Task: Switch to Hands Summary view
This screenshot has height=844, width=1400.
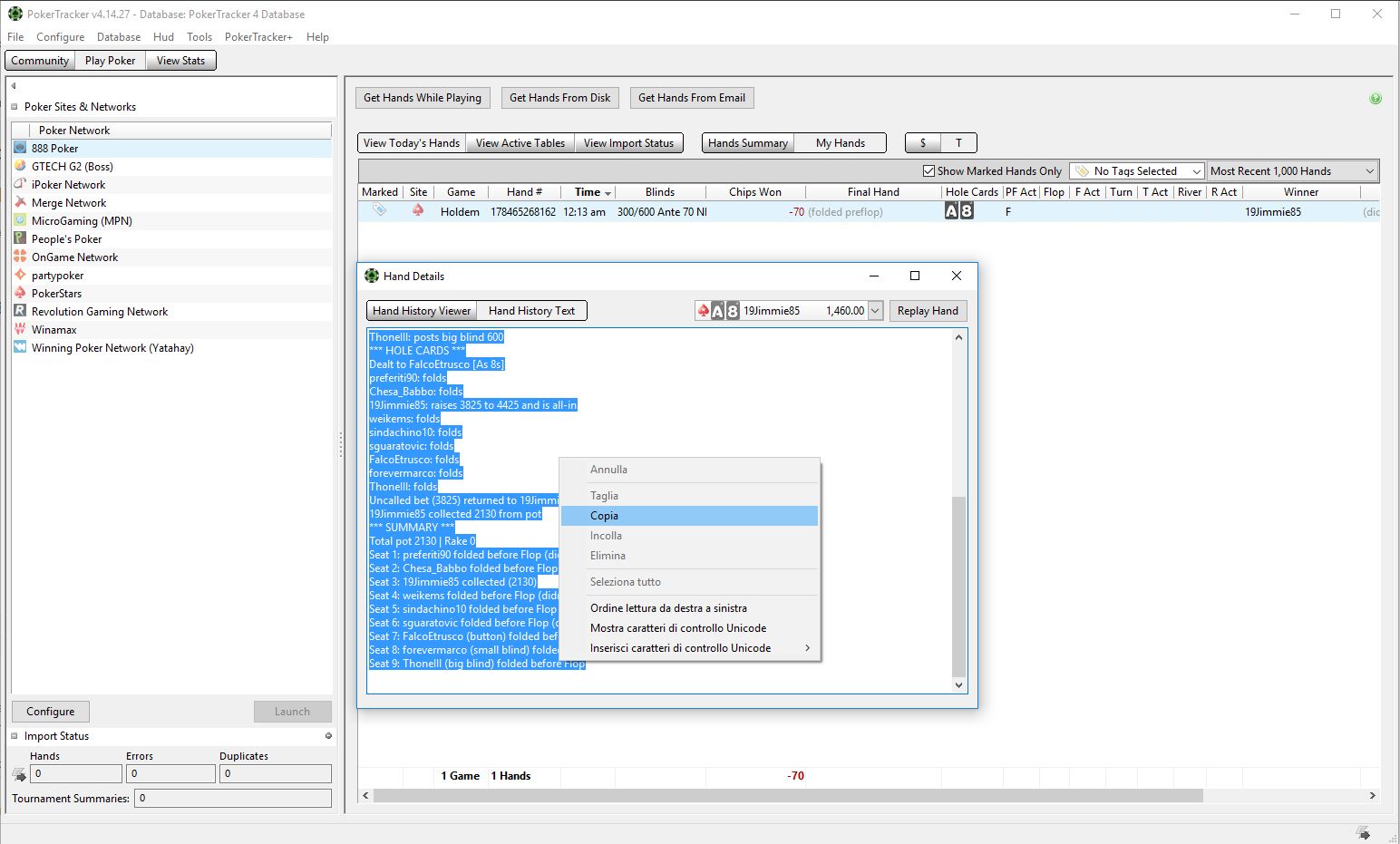Action: (748, 143)
